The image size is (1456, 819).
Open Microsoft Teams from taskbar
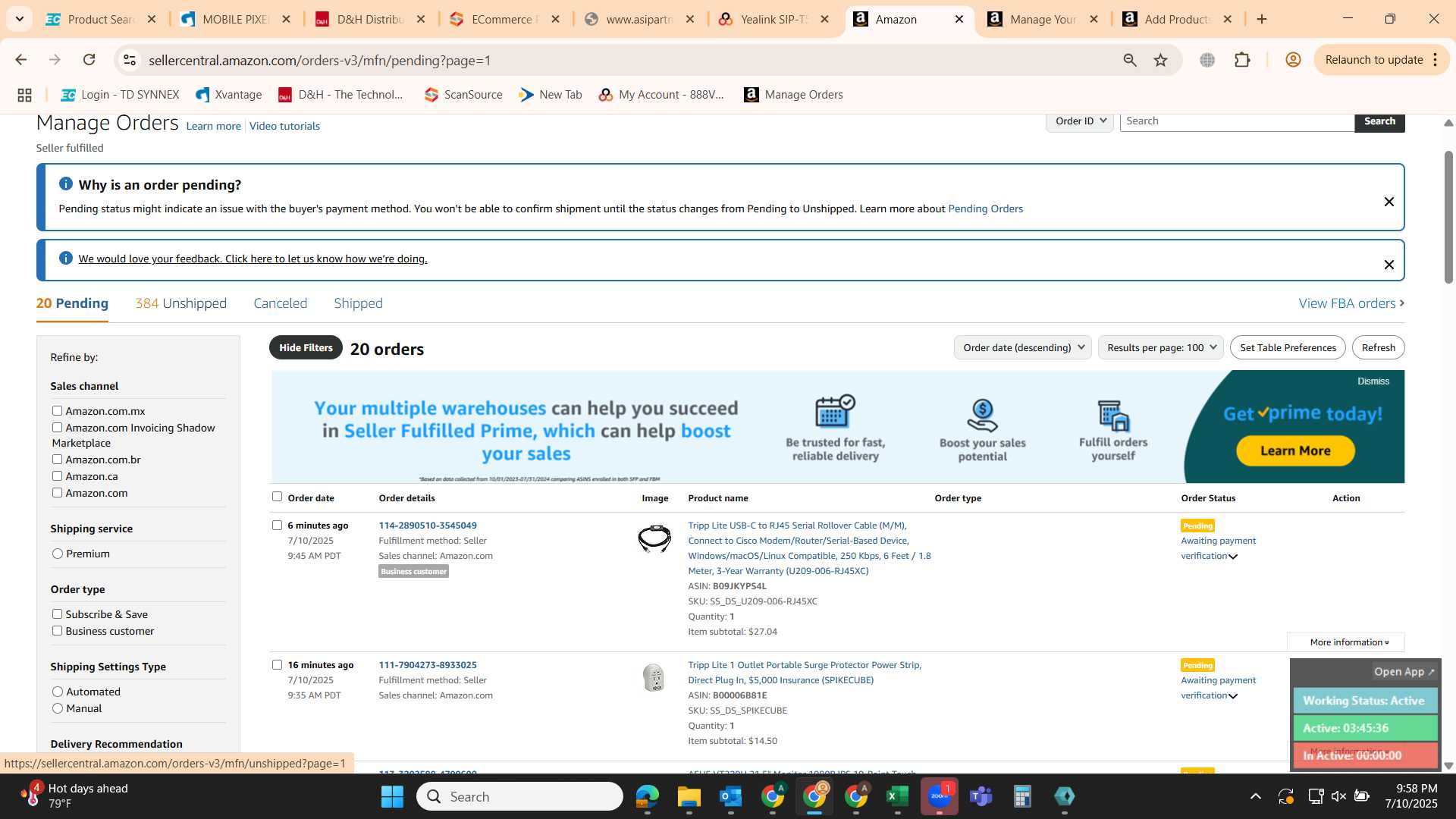coord(981,796)
